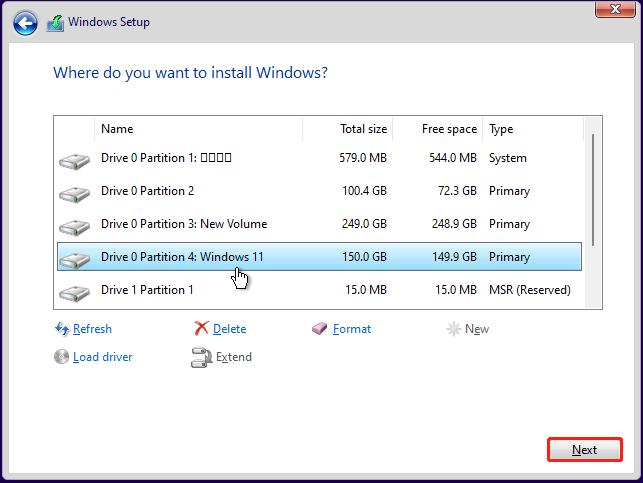Screen dimensions: 643x483
Task: Select Drive 0 Partition 3: New Volume
Action: click(184, 224)
